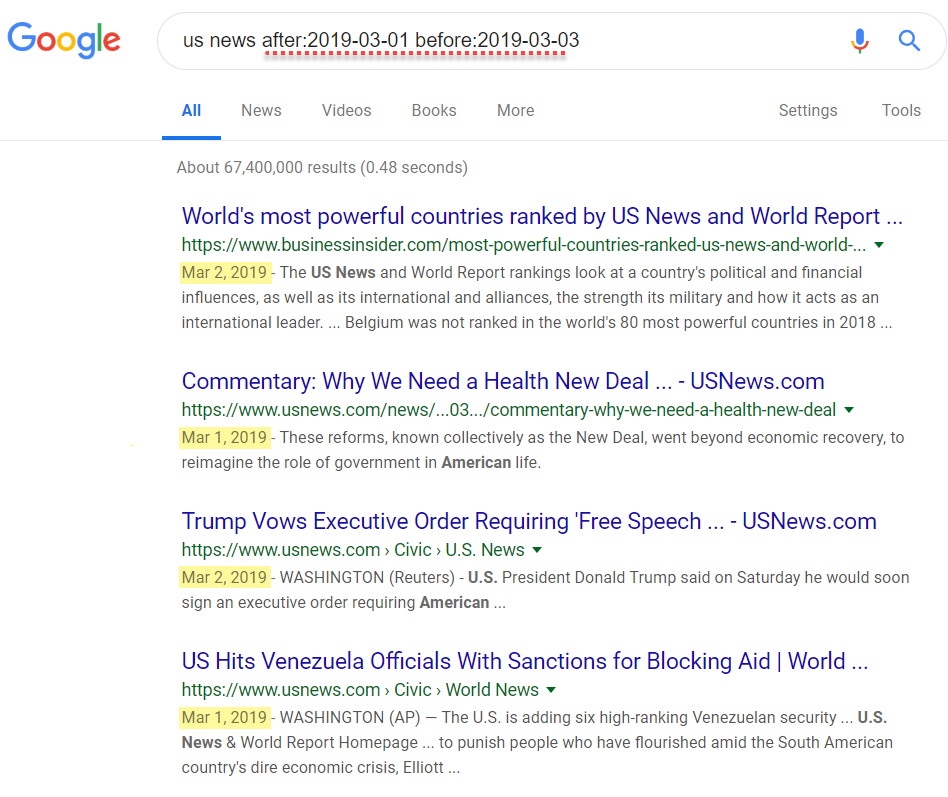
Task: Expand dropdown arrow next to World News breadcrumb
Action: (551, 690)
